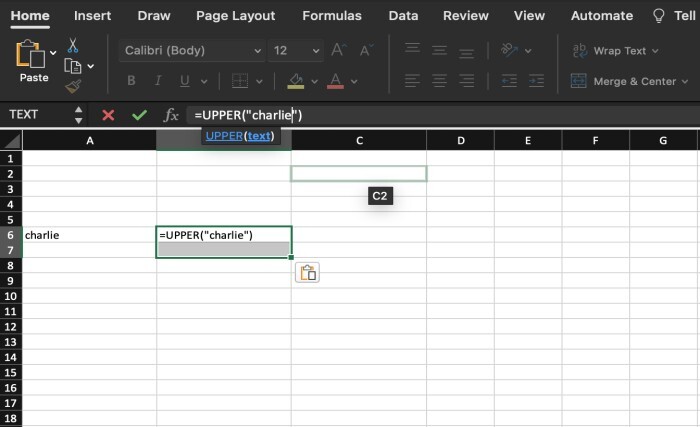Increase indent icon

[536, 81]
